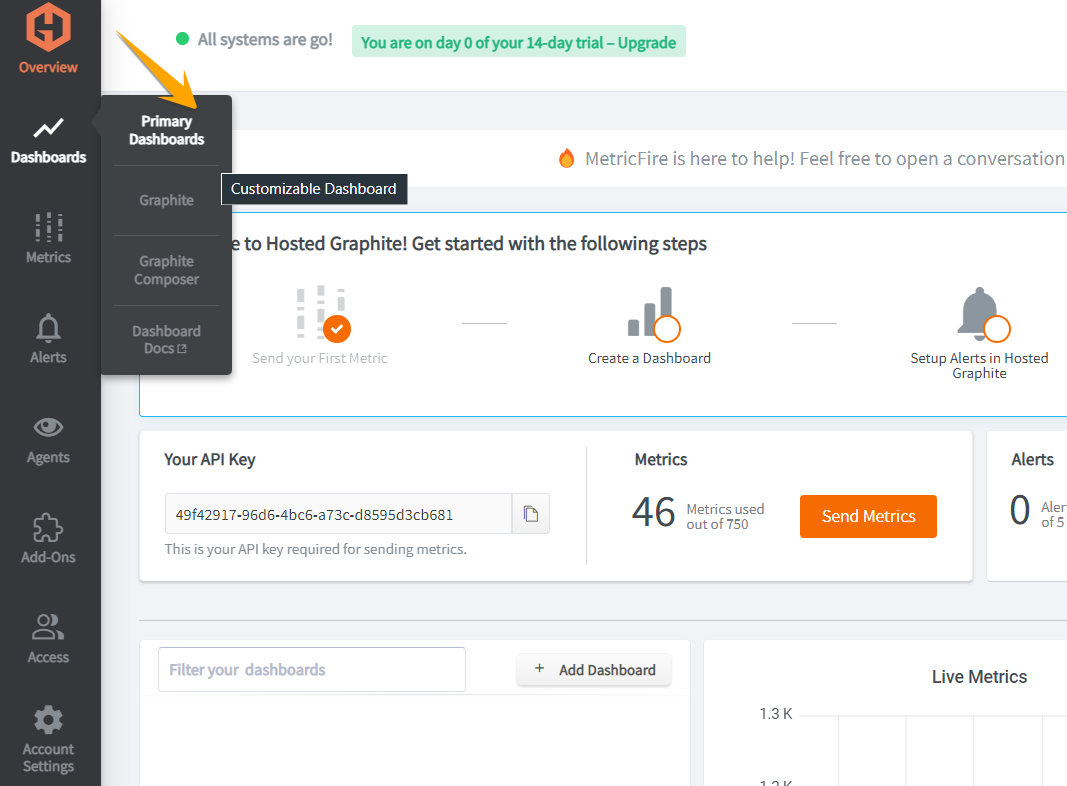Click the Create a Dashboard step label
The image size is (1067, 786).
click(649, 359)
